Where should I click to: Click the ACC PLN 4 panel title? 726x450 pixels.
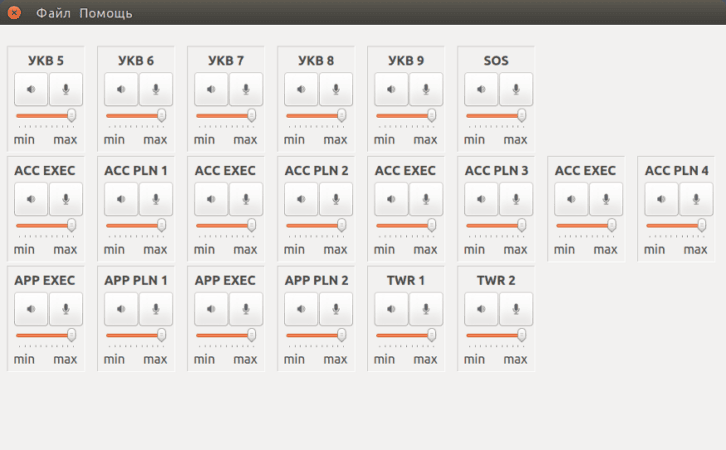(x=676, y=170)
